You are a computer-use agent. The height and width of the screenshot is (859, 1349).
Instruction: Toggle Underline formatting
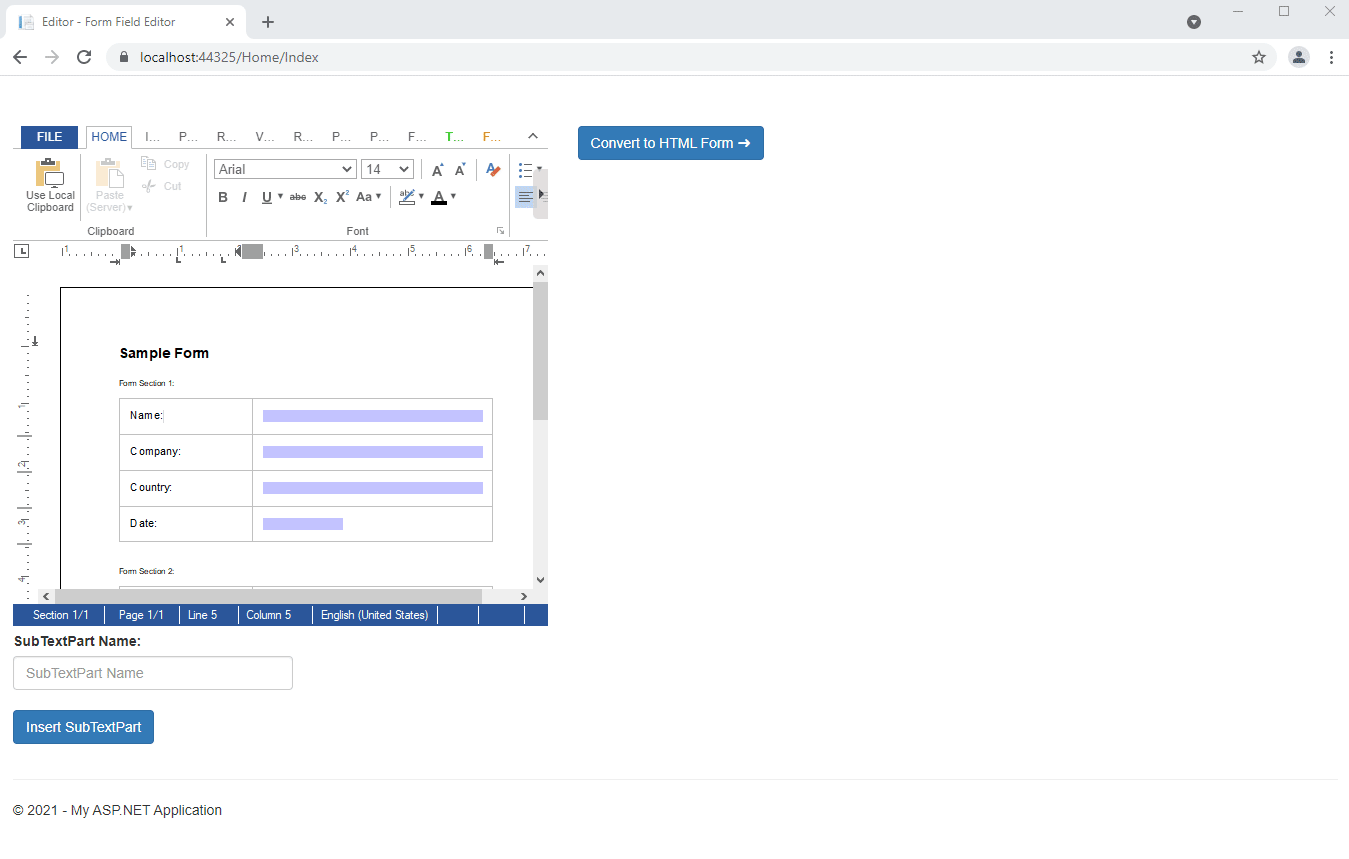266,197
